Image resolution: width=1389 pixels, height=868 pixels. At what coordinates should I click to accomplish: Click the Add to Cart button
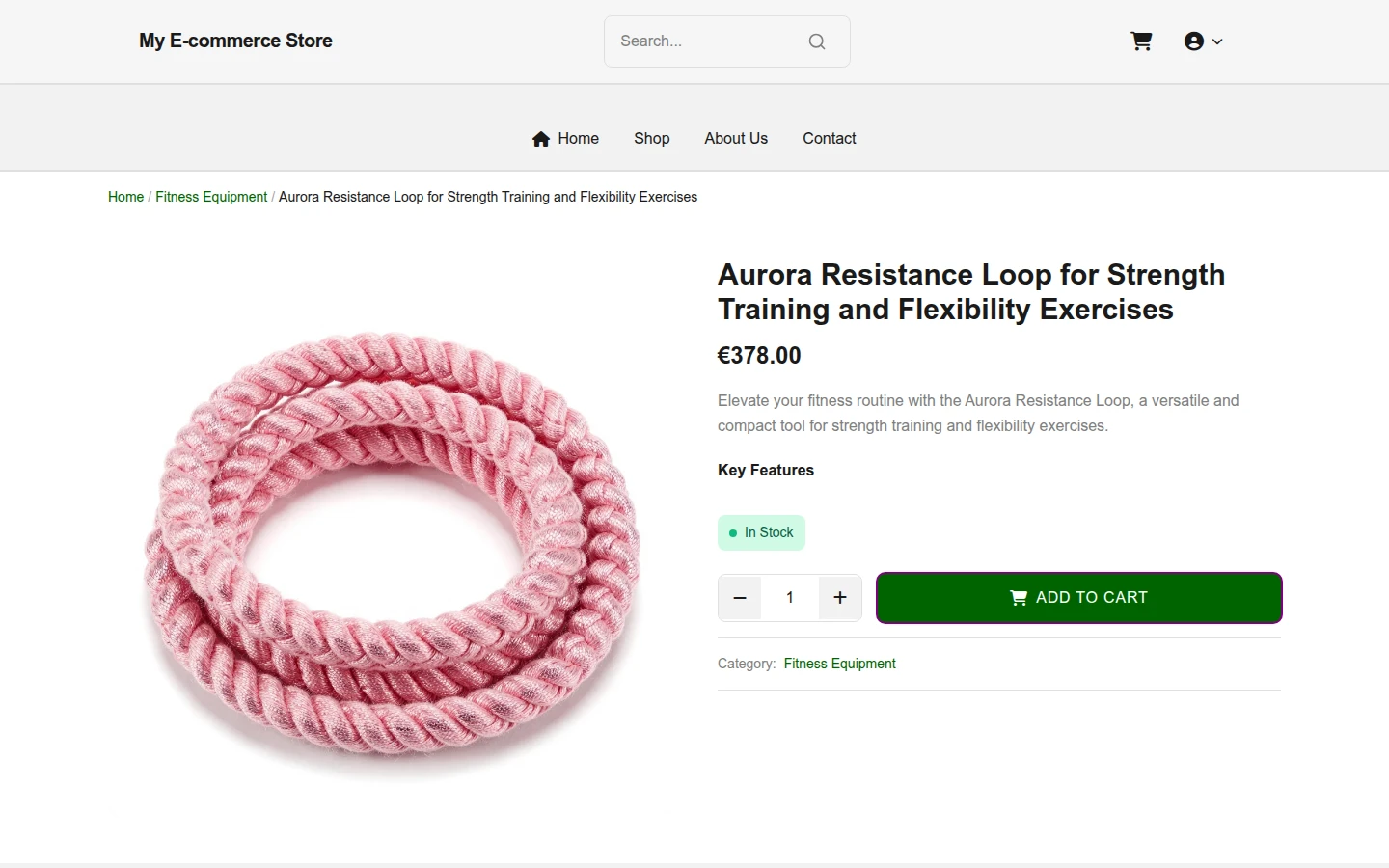coord(1079,598)
